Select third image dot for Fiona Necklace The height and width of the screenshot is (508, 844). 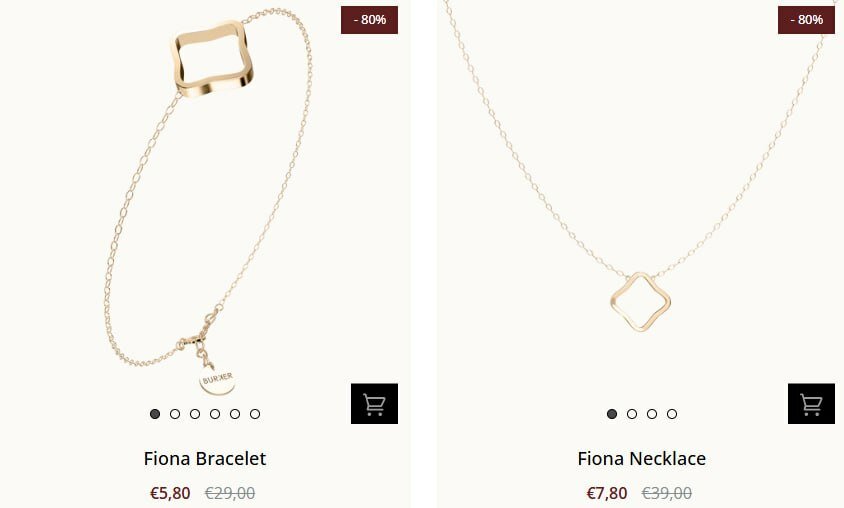pyautogui.click(x=652, y=414)
